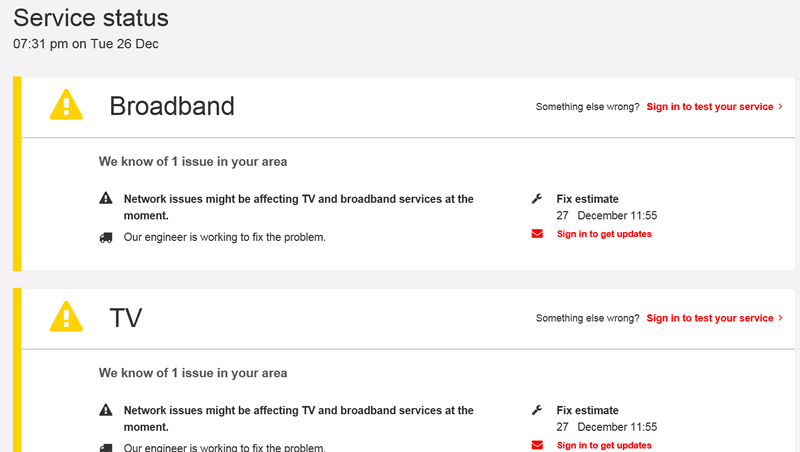The width and height of the screenshot is (800, 452).
Task: Click the Broadband fix estimate date
Action: pyautogui.click(x=606, y=215)
